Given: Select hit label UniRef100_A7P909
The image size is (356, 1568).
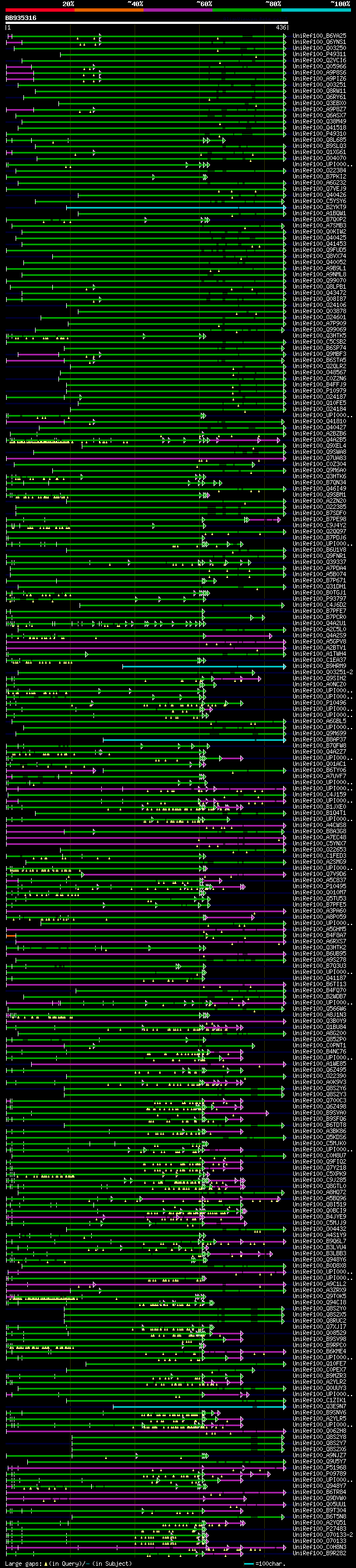Looking at the screenshot, I should [x=319, y=324].
